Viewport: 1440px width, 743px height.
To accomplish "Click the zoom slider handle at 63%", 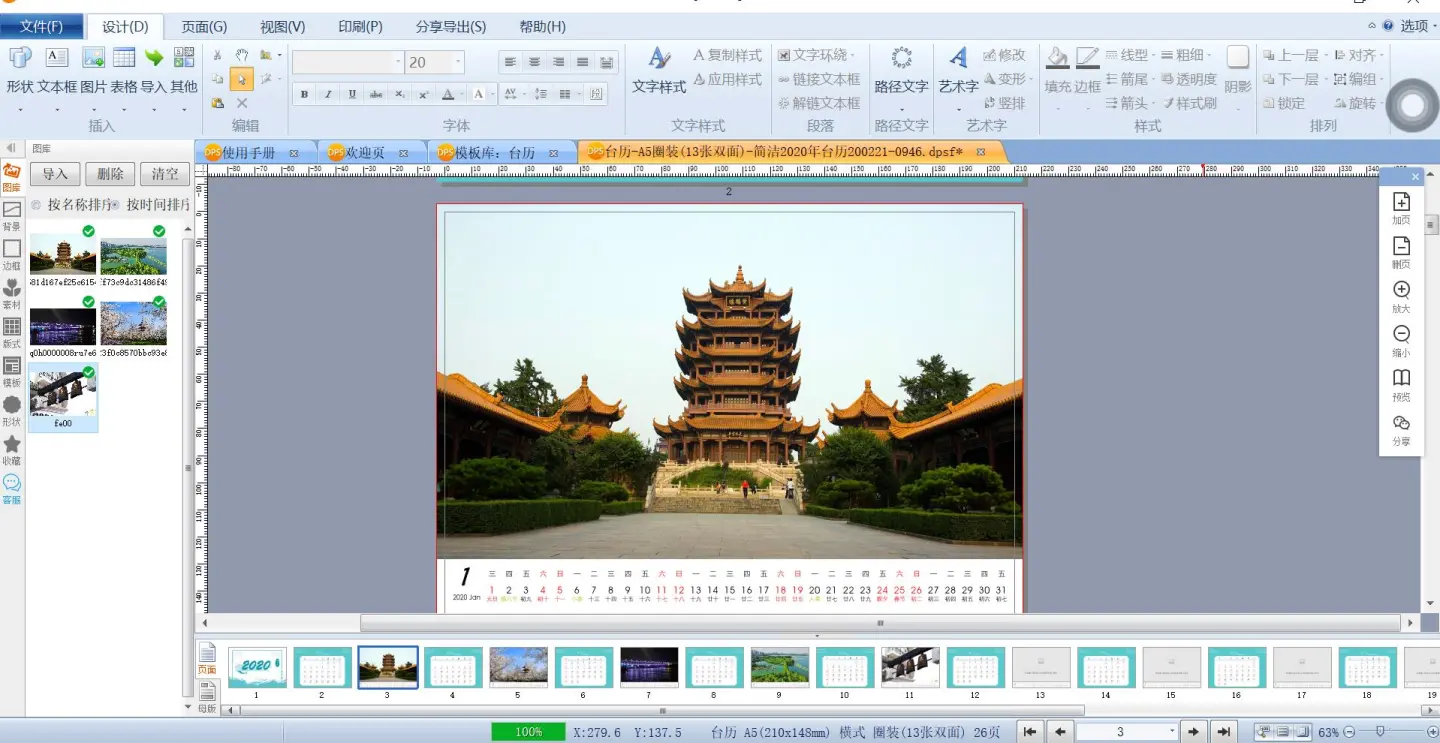I will [x=1381, y=732].
